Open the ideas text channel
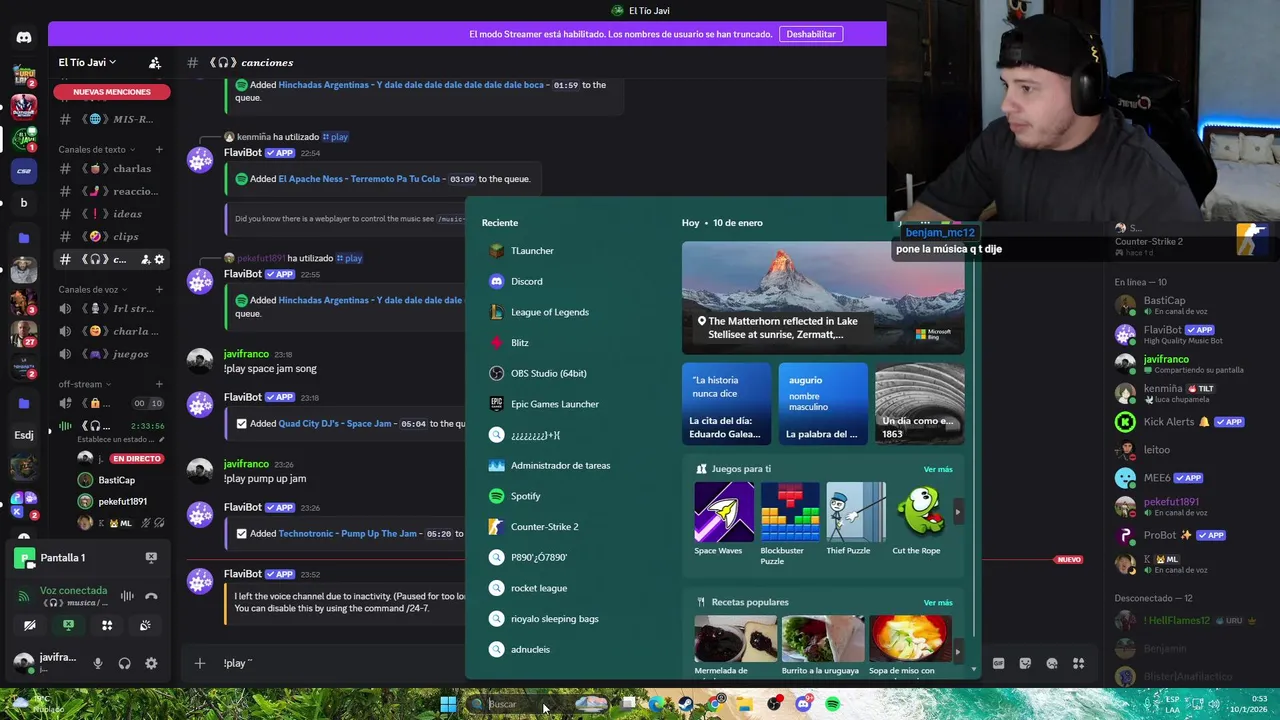This screenshot has height=720, width=1280. coord(111,214)
